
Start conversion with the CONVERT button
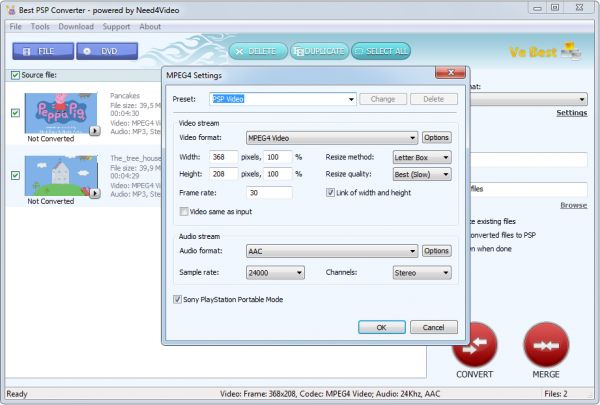(x=475, y=347)
